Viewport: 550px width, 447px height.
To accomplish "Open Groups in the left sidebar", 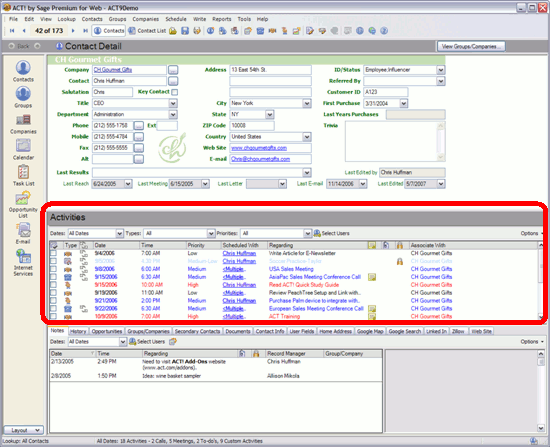I will point(23,97).
